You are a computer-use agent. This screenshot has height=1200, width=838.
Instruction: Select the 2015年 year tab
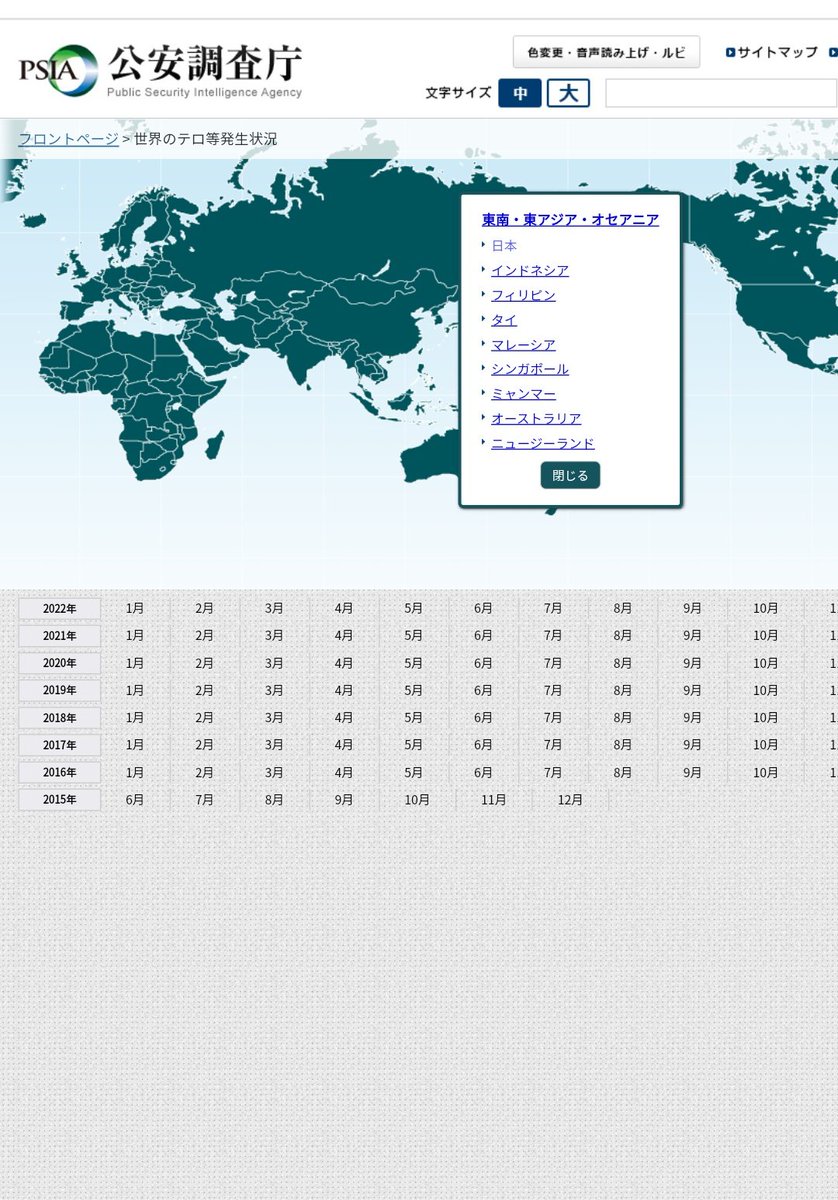60,800
